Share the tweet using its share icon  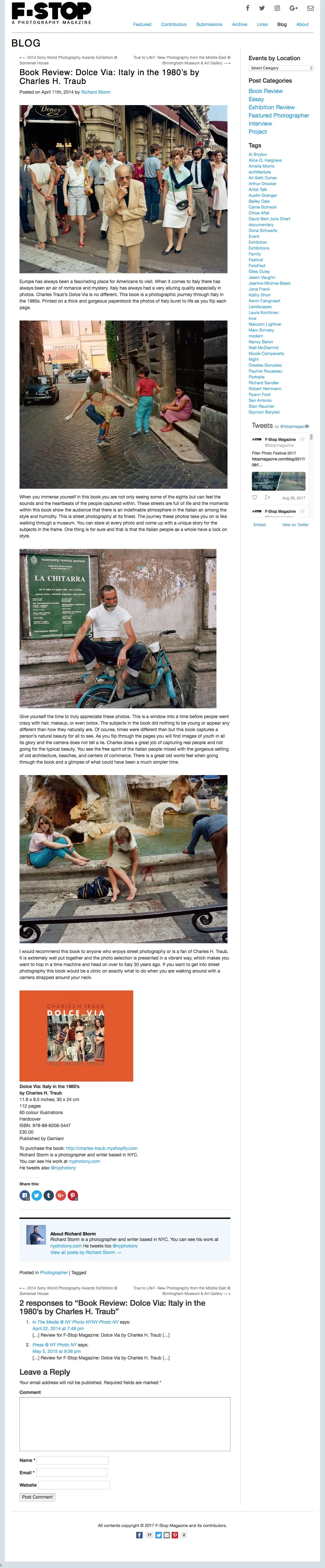(267, 497)
